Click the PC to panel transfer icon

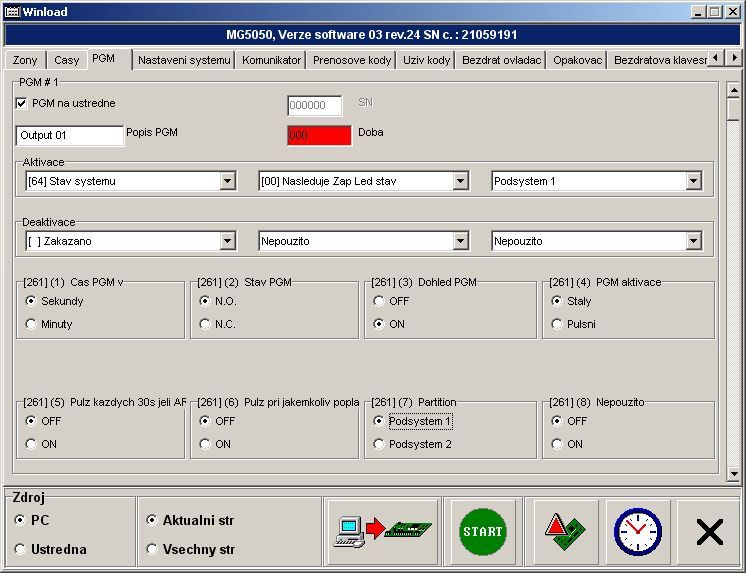tap(382, 532)
